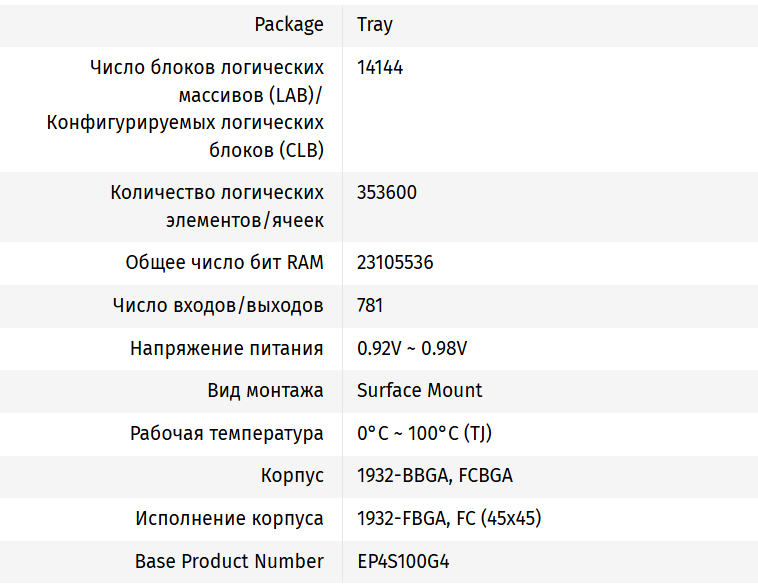Click the "Рабочая температура" label
The height and width of the screenshot is (584, 758).
227,434
